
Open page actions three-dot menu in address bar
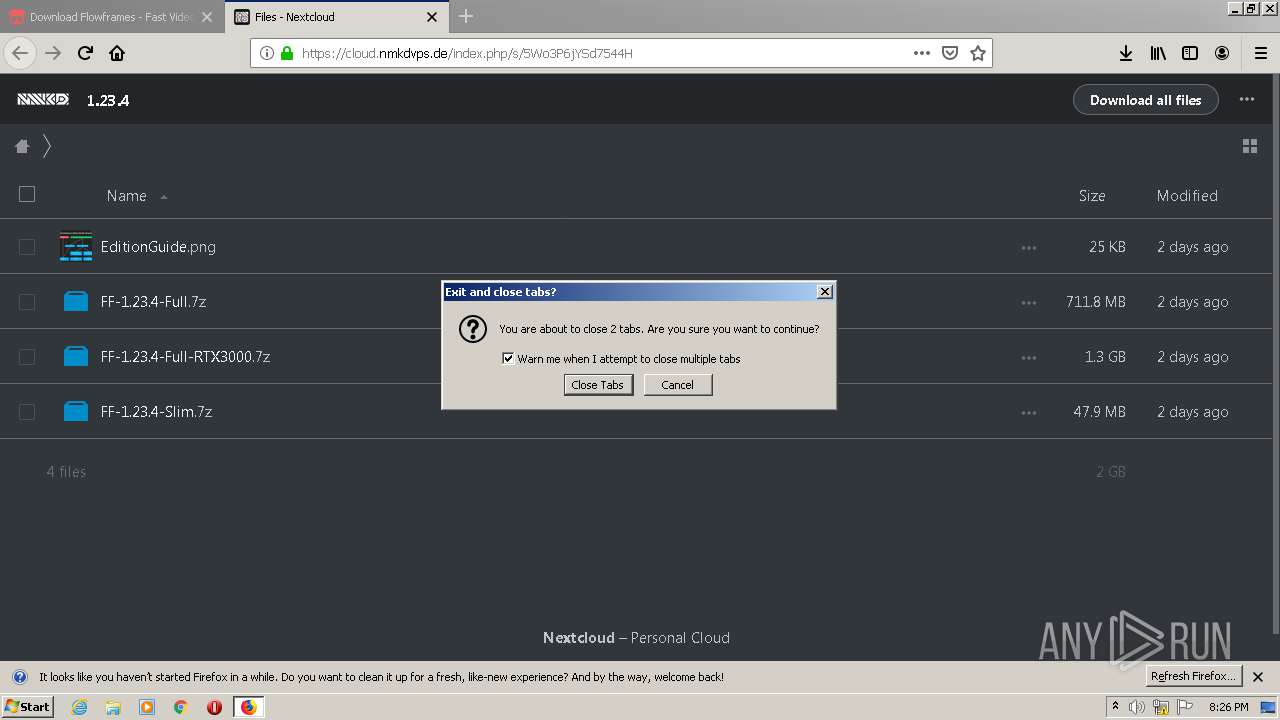(x=922, y=53)
